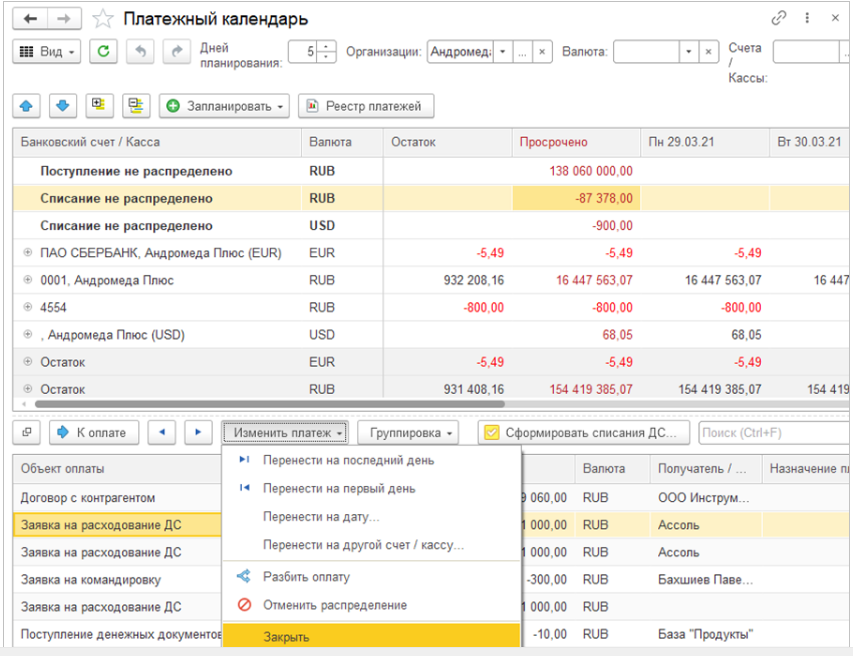This screenshot has height=656, width=853.
Task: Click the blue down arrow icon
Action: [62, 105]
